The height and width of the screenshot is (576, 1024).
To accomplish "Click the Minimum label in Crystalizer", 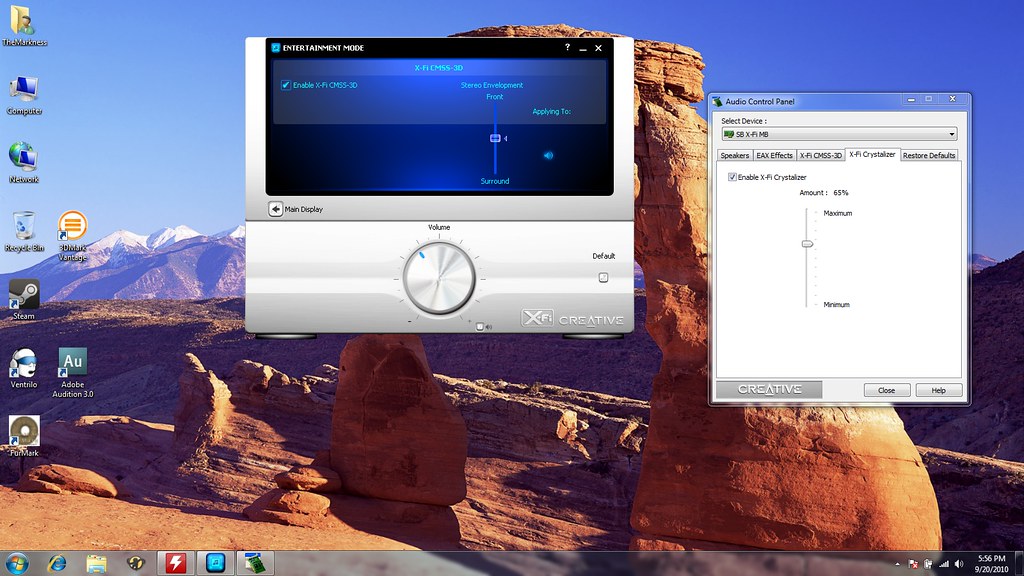I will (837, 304).
